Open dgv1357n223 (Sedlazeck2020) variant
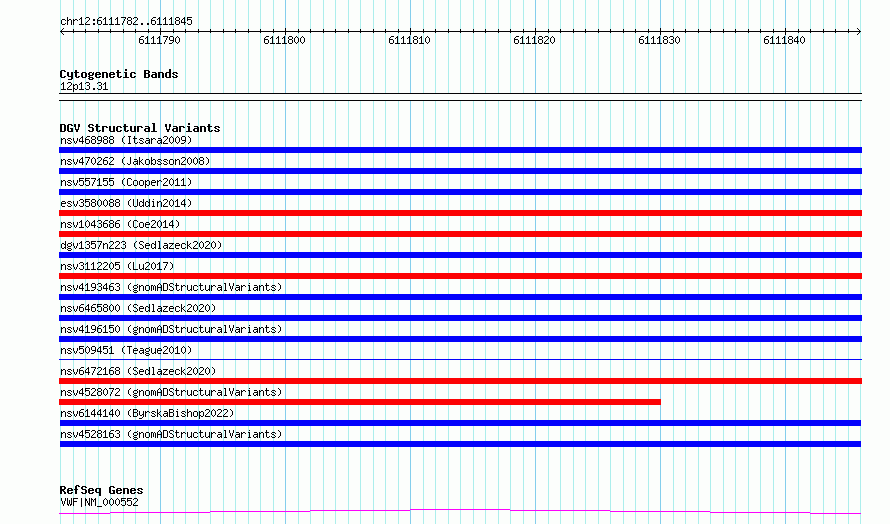Image resolution: width=890 pixels, height=524 pixels. tap(141, 245)
